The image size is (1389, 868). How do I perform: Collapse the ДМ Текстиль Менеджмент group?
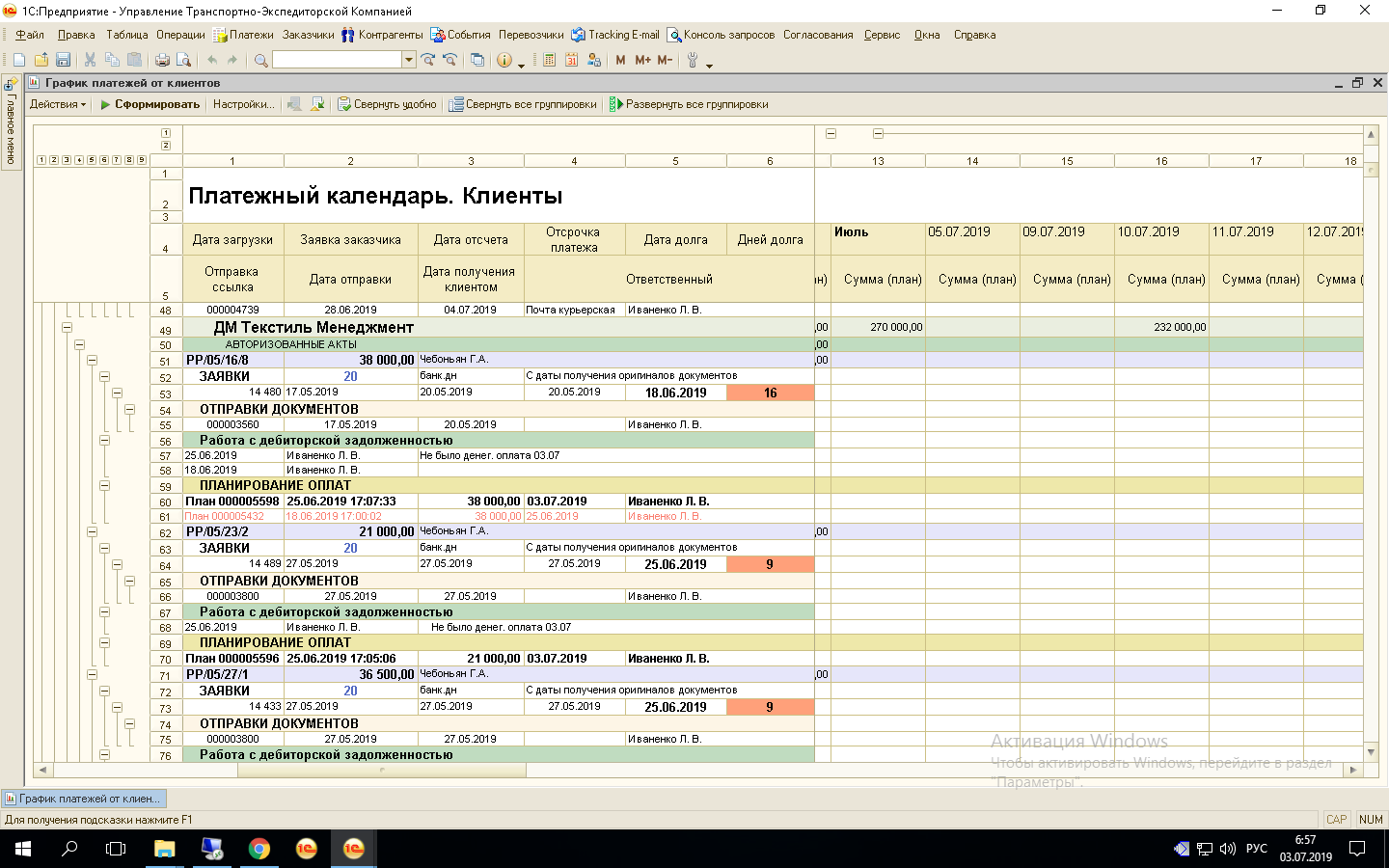tap(67, 328)
